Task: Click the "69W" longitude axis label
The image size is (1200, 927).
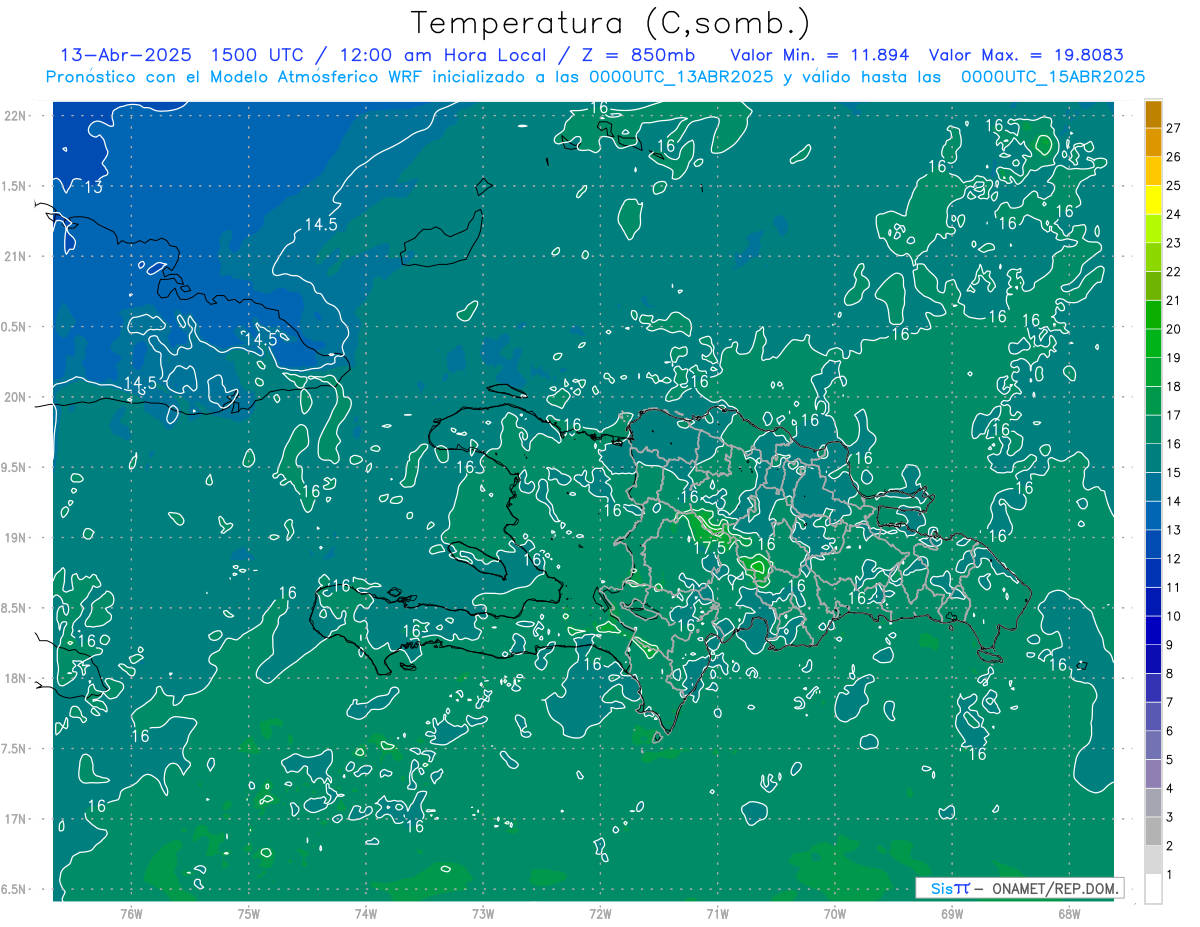Action: (x=951, y=913)
